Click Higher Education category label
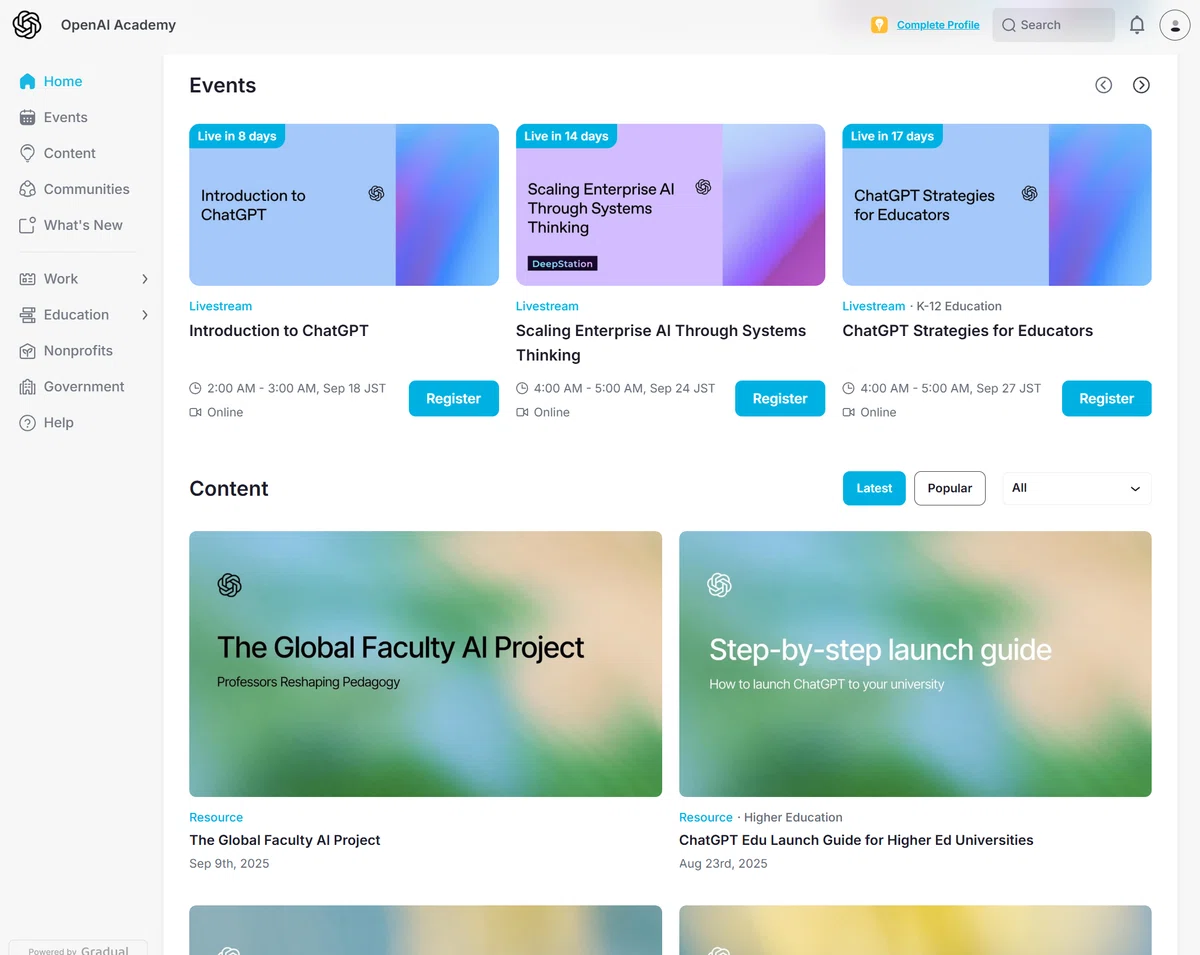 click(793, 817)
